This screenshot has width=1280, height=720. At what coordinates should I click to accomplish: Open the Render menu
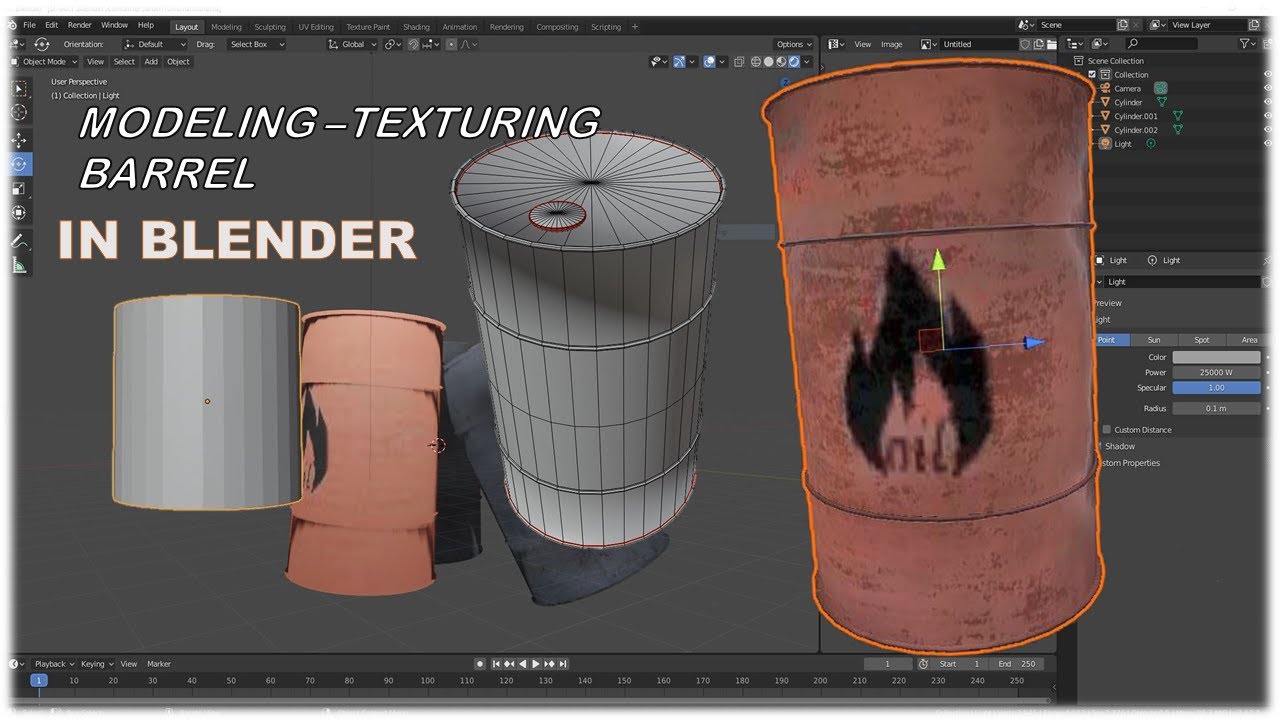[x=79, y=25]
